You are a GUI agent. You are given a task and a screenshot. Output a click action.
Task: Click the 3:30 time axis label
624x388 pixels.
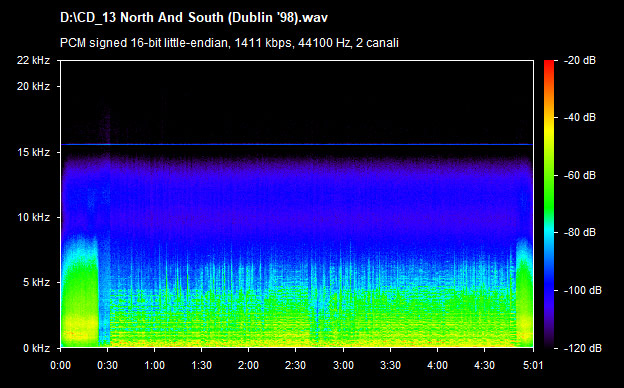(x=390, y=365)
